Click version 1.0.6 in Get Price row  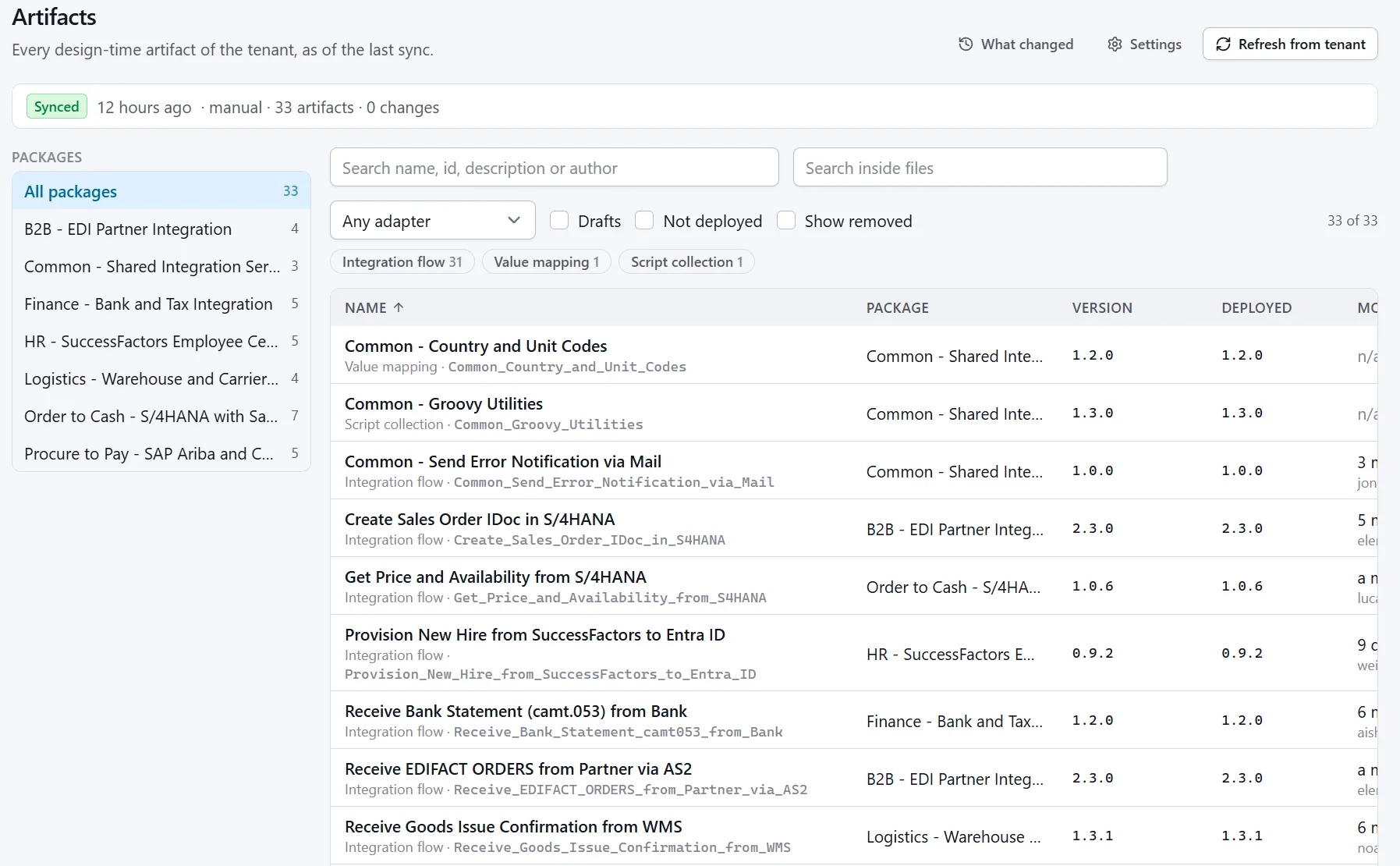[x=1093, y=587]
